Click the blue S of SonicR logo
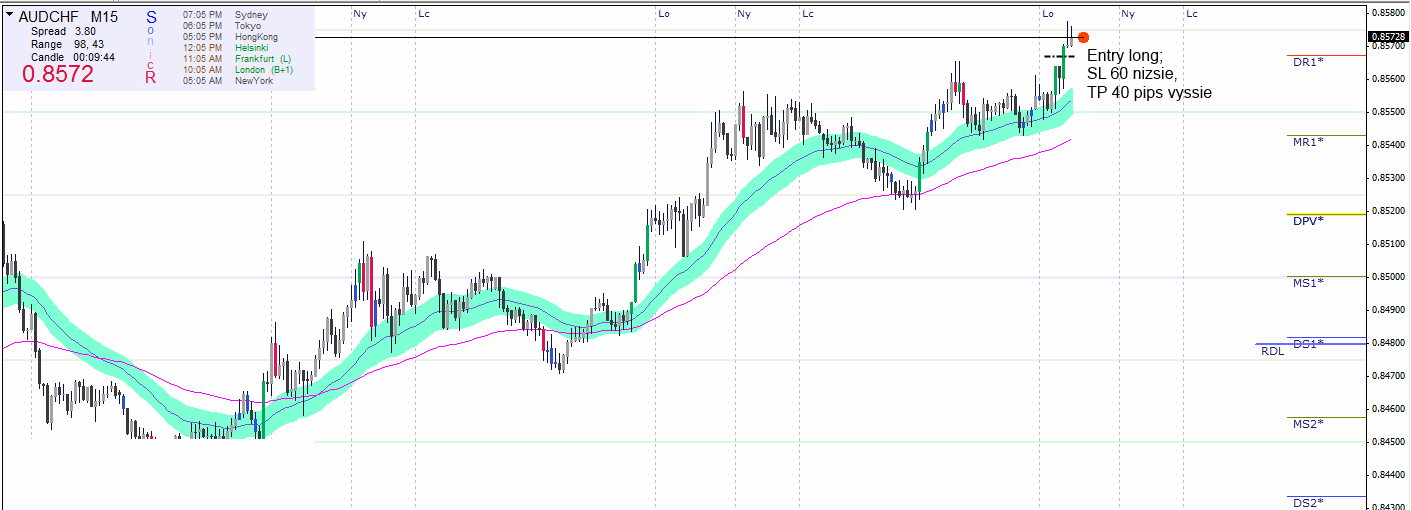This screenshot has height=510, width=1411. coord(151,17)
